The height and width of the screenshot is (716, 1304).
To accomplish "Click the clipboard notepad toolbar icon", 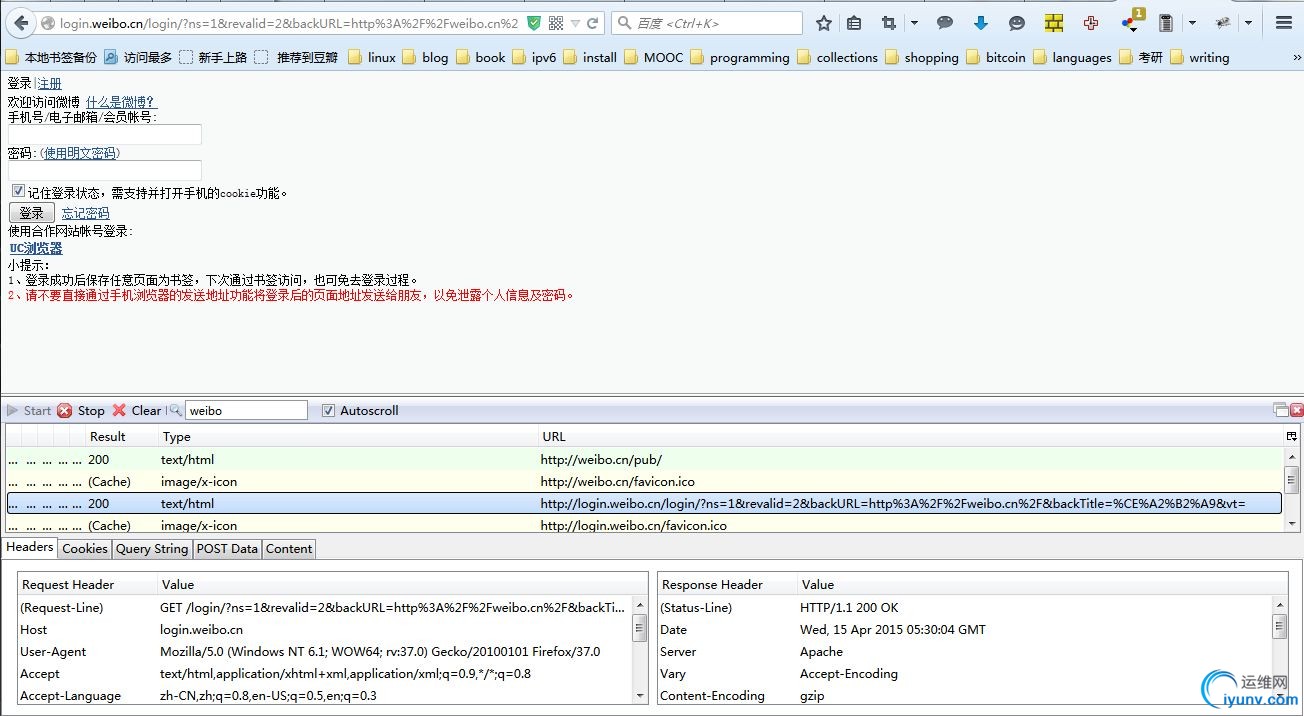I will pyautogui.click(x=1166, y=23).
